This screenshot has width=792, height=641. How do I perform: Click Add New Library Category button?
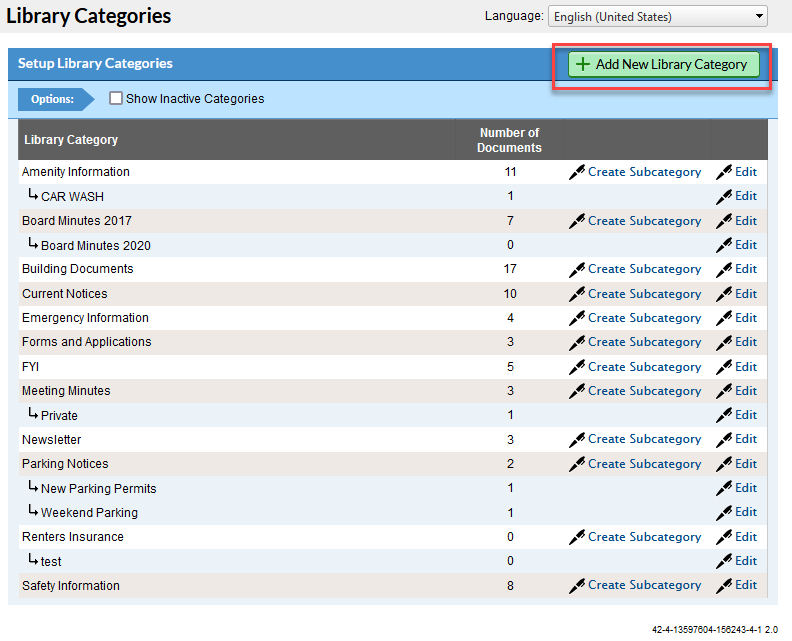click(x=663, y=64)
